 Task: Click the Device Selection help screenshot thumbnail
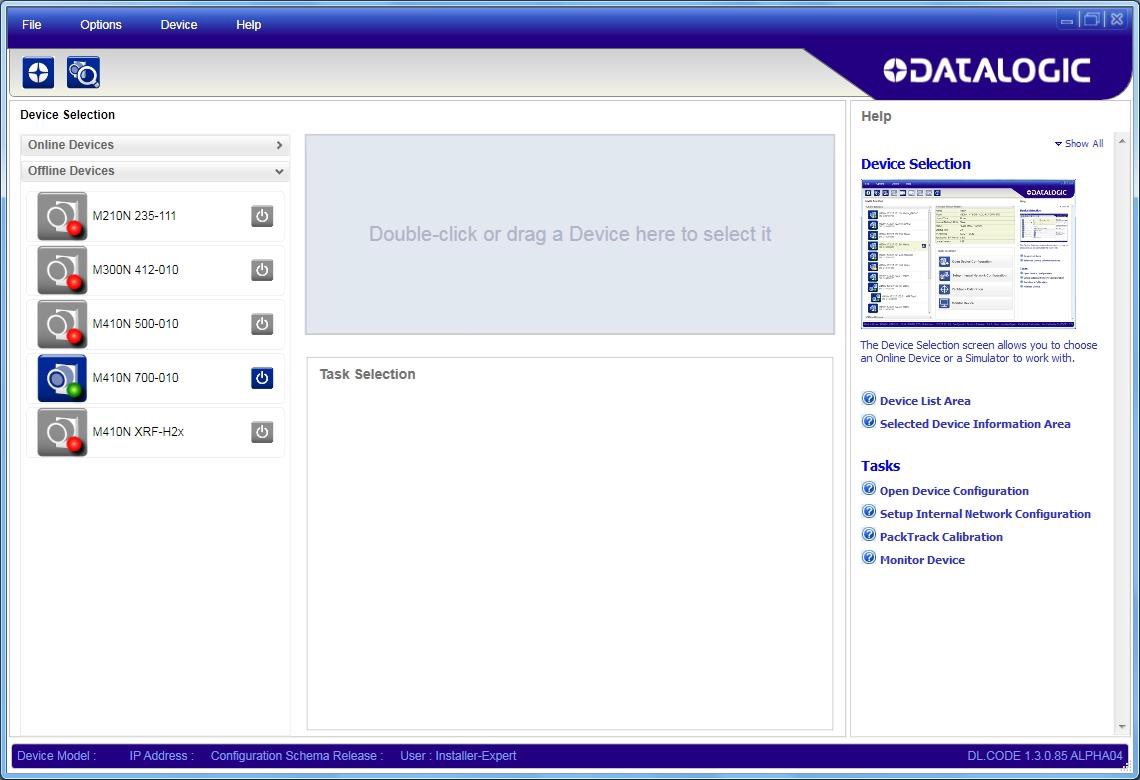pos(968,254)
